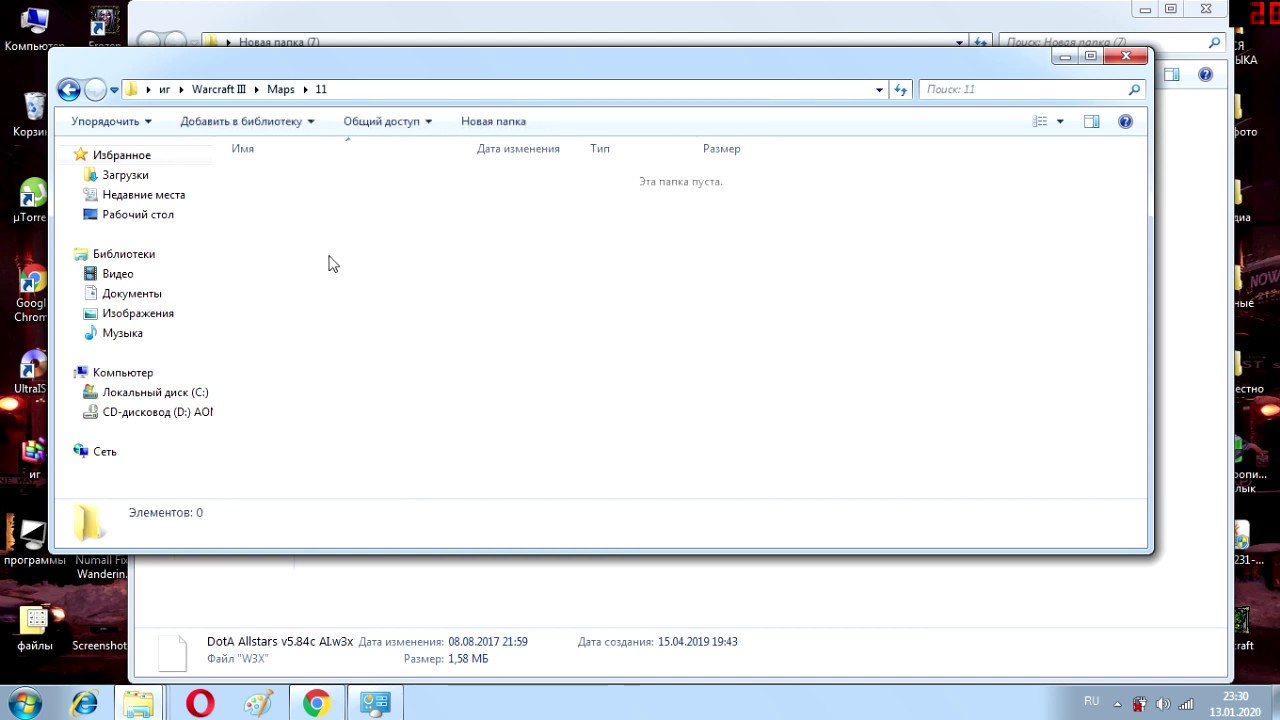The width and height of the screenshot is (1280, 720).
Task: Open the address bar history dropdown arrow
Action: (879, 90)
